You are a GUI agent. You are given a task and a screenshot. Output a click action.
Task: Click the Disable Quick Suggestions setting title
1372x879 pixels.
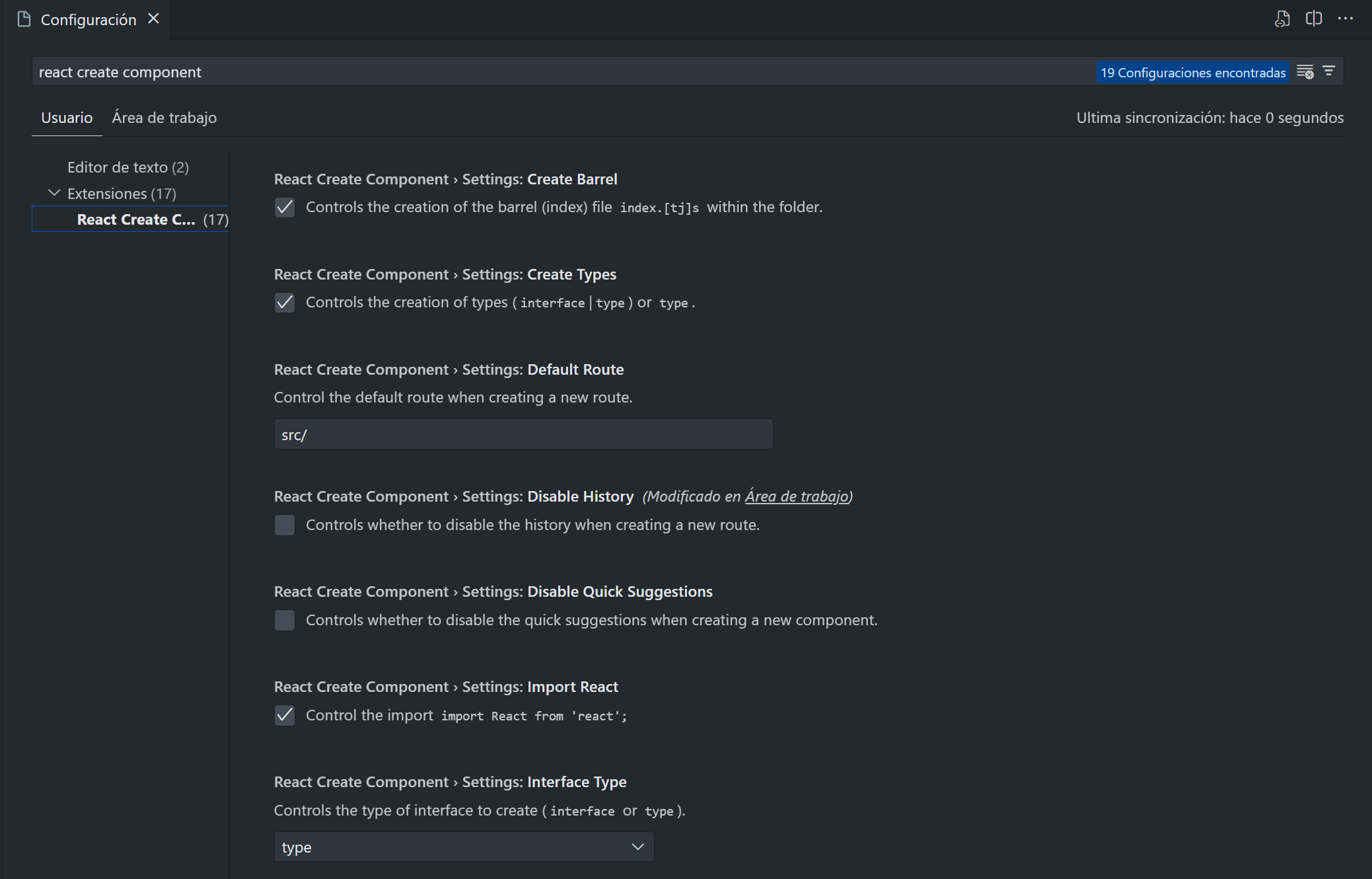point(493,592)
